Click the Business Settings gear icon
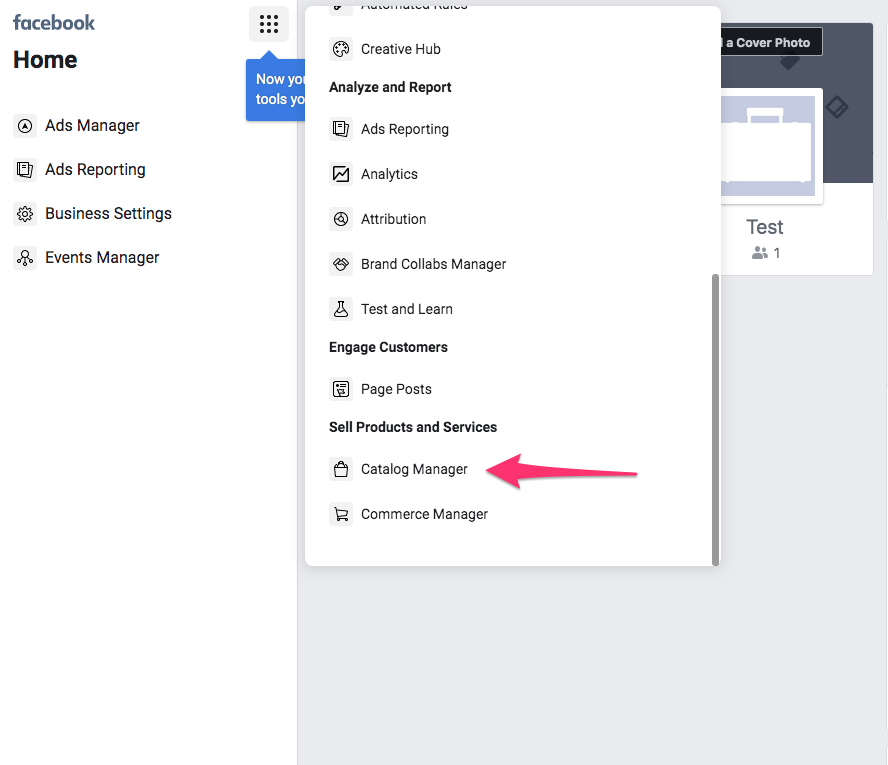The height and width of the screenshot is (765, 888). (25, 214)
